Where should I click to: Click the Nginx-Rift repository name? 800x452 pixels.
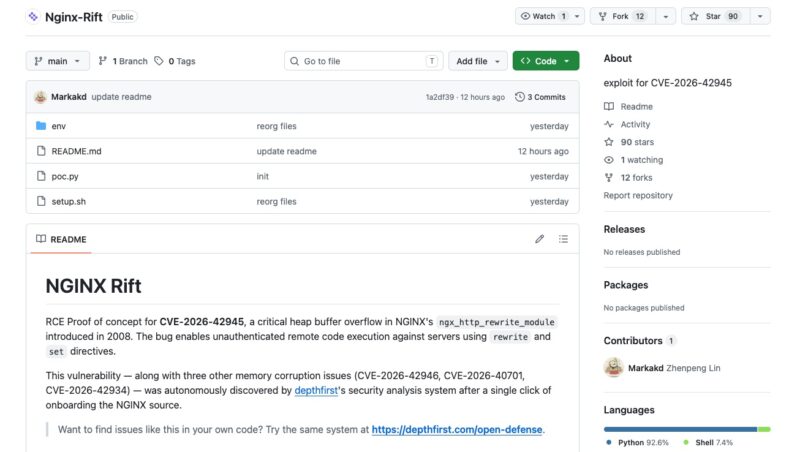tap(73, 17)
